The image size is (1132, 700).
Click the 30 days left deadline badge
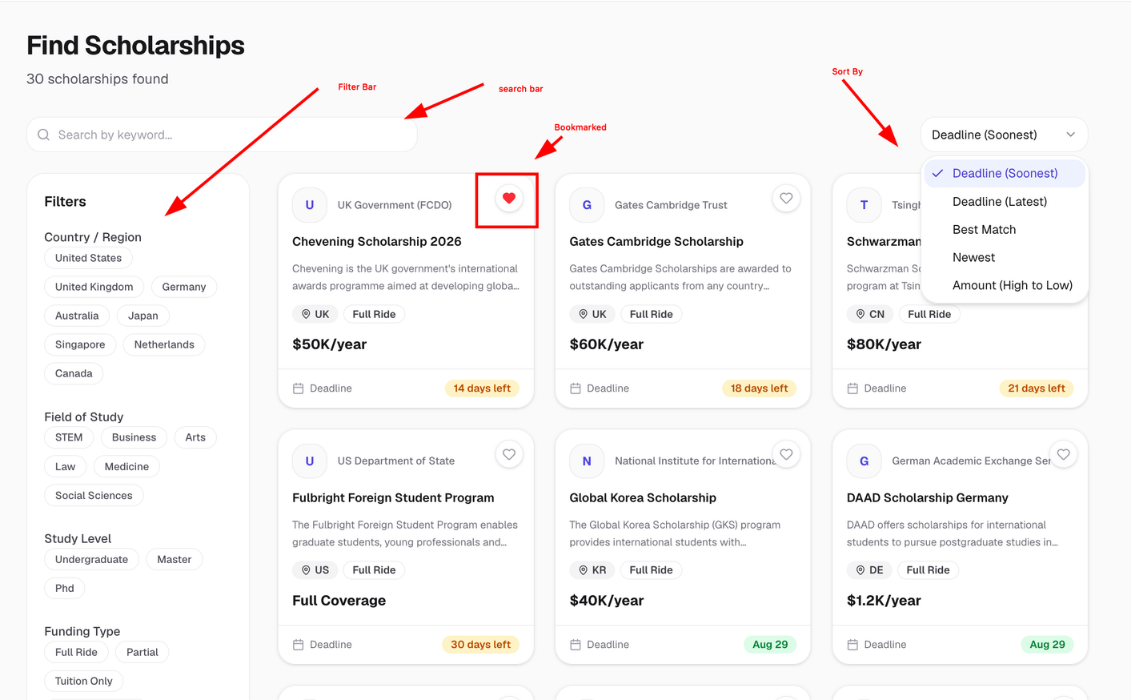[481, 644]
